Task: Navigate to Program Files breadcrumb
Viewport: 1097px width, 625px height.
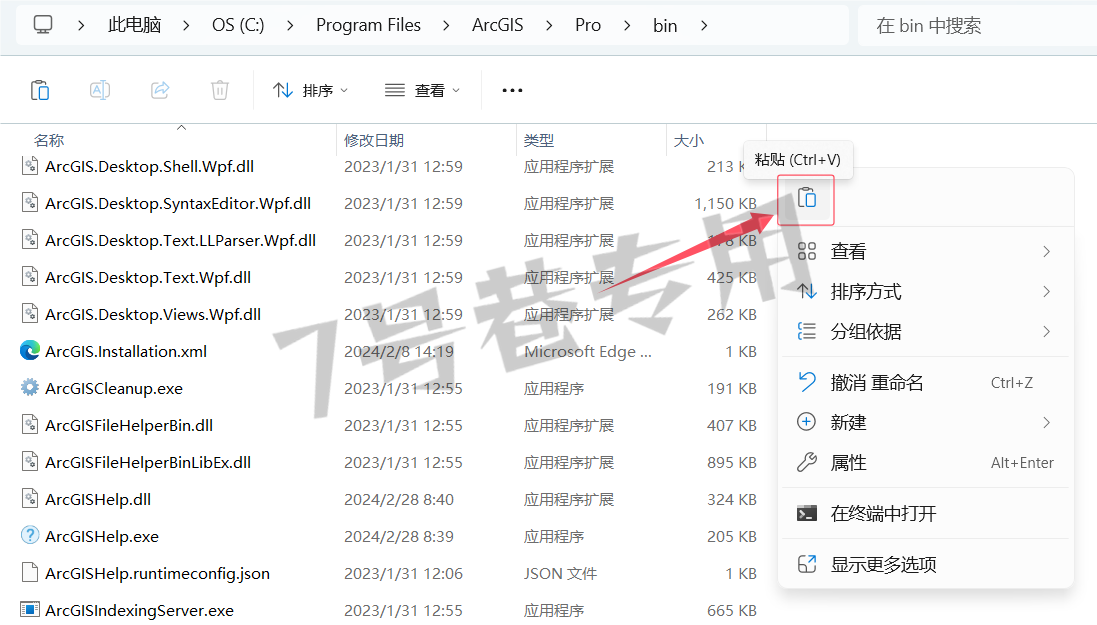Action: tap(368, 25)
